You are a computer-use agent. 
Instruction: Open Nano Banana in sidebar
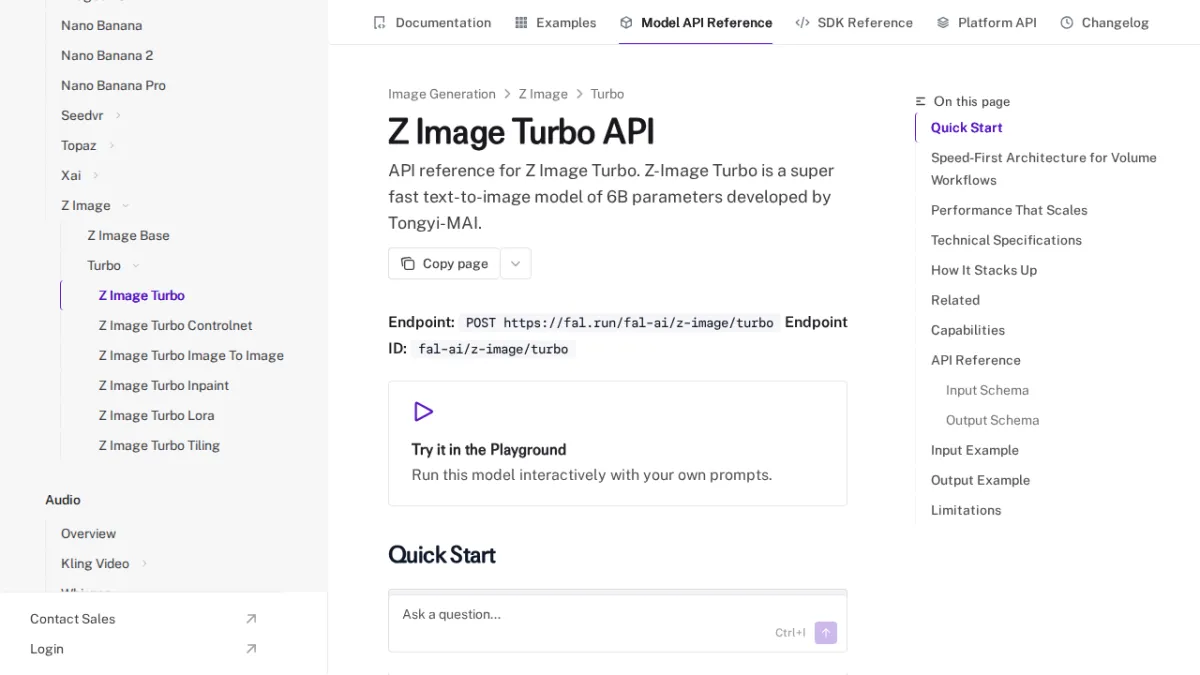[x=101, y=25]
